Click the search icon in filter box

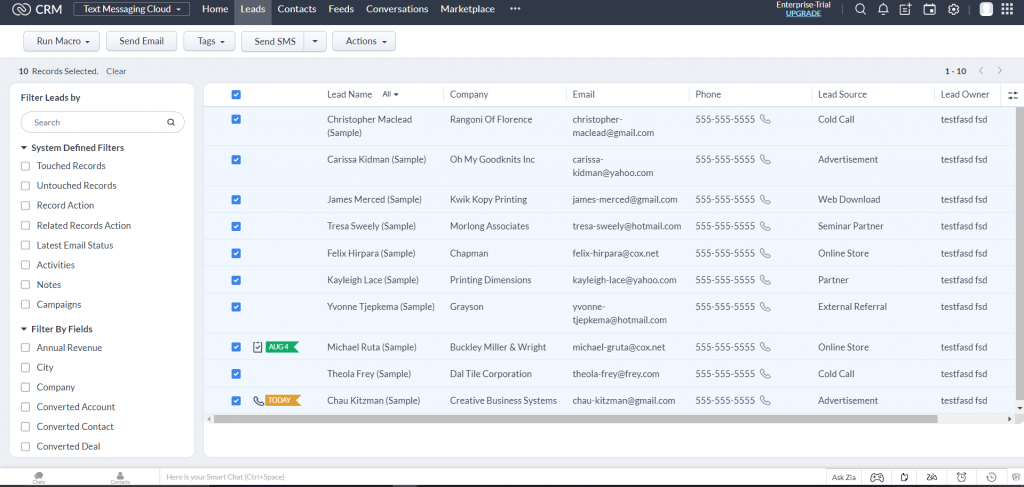(171, 122)
